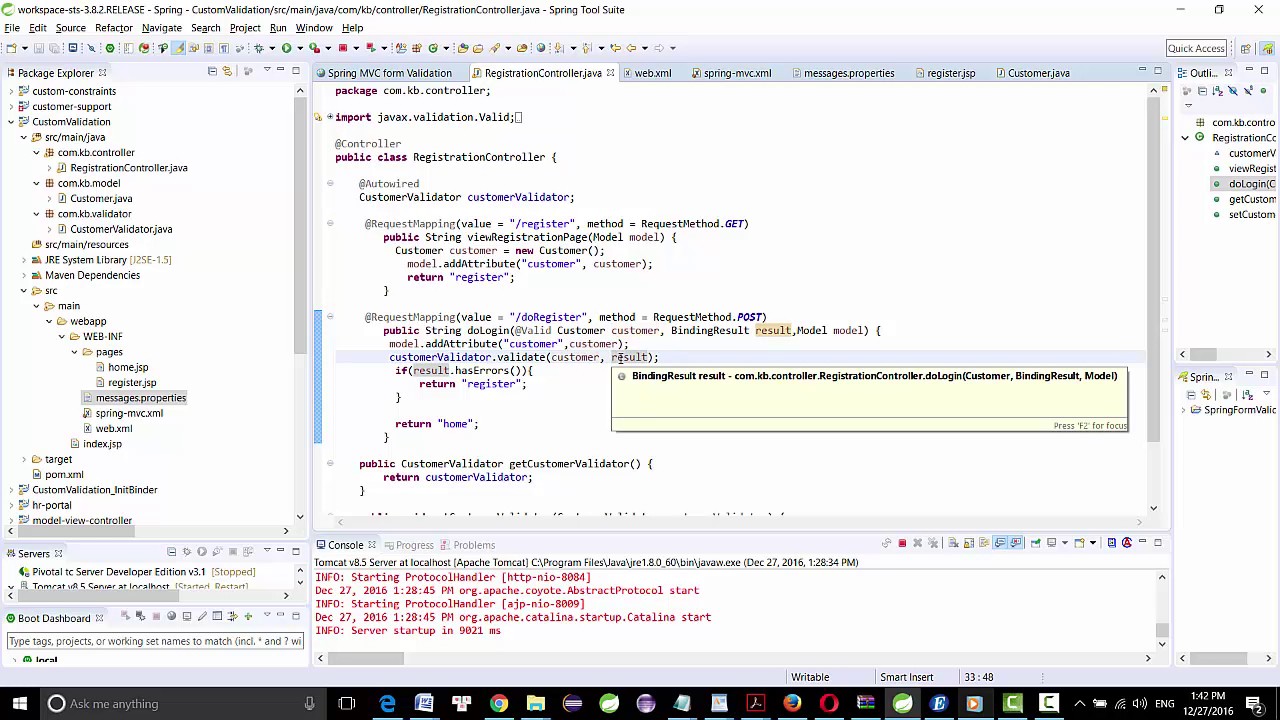Expand the target folder
The width and height of the screenshot is (1280, 720).
point(24,460)
